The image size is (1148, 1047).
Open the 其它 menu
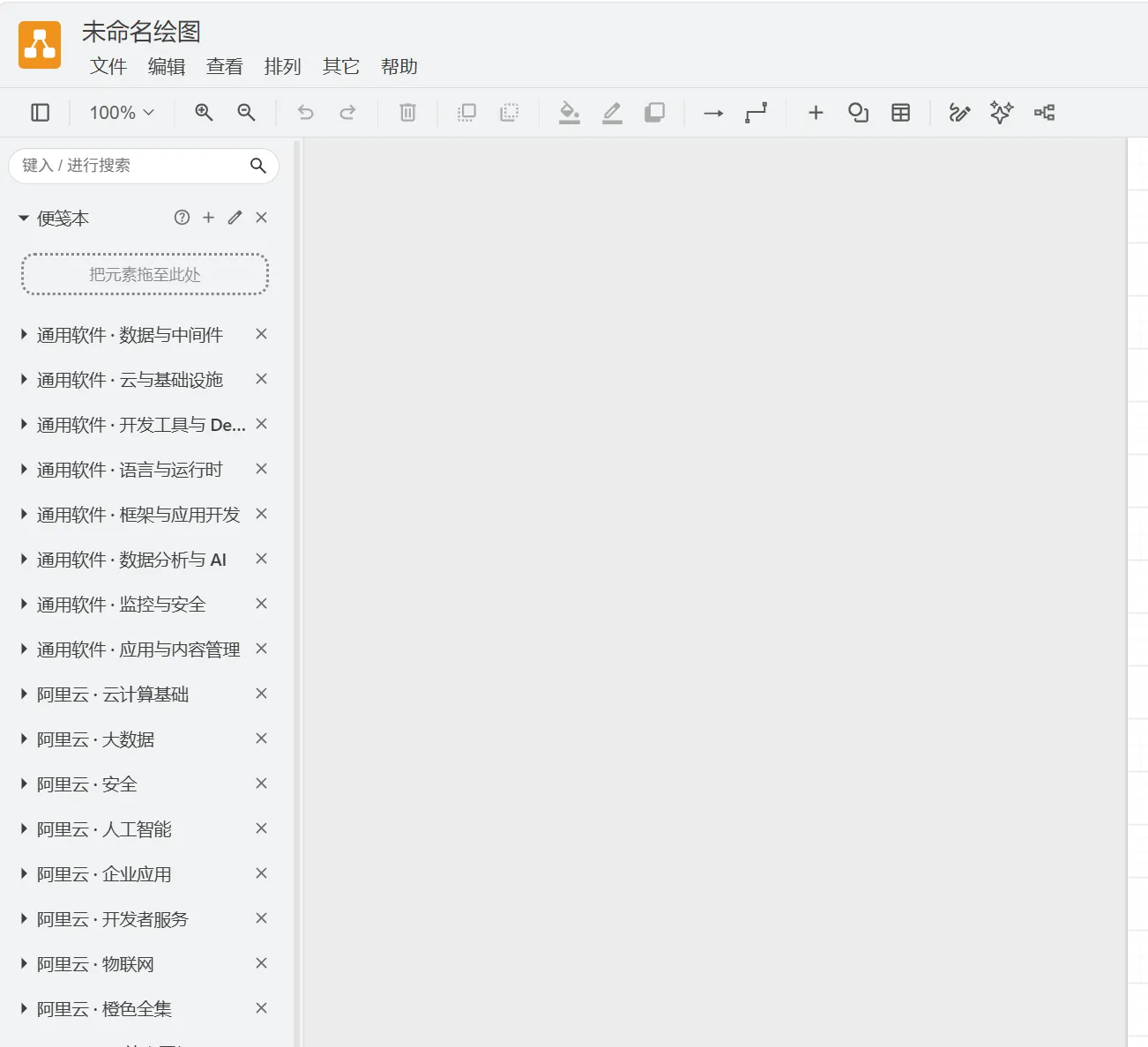point(341,66)
